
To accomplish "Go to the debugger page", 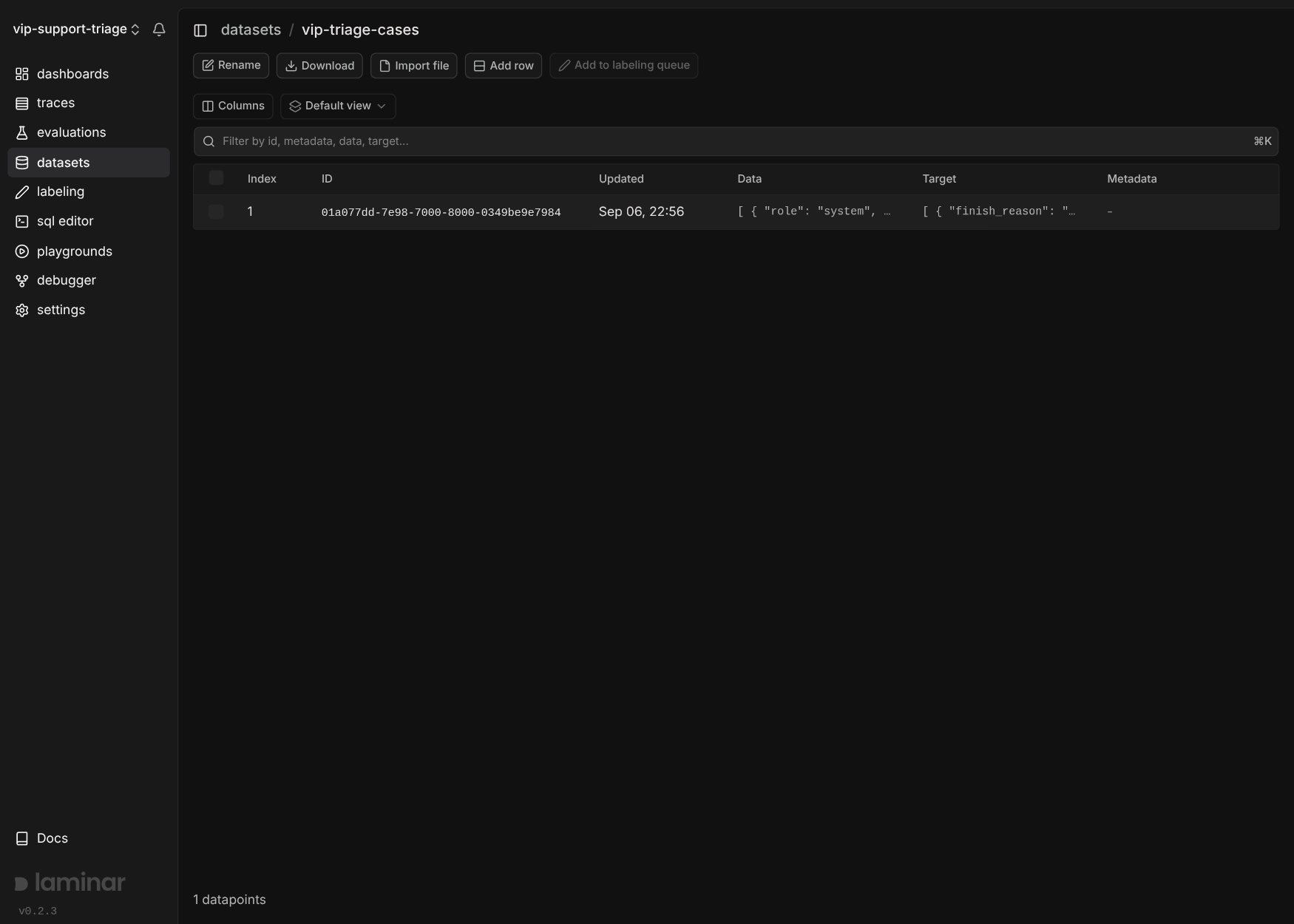I will 89,281.
